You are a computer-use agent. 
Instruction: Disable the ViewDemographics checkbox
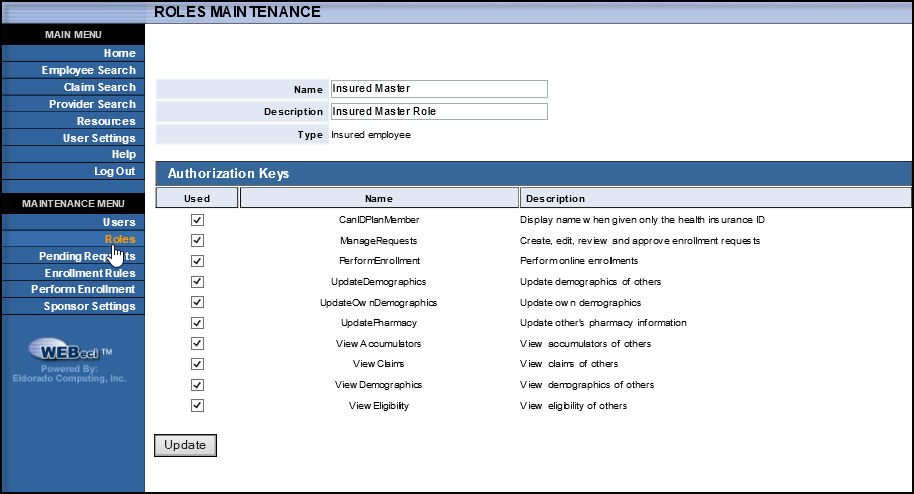198,385
